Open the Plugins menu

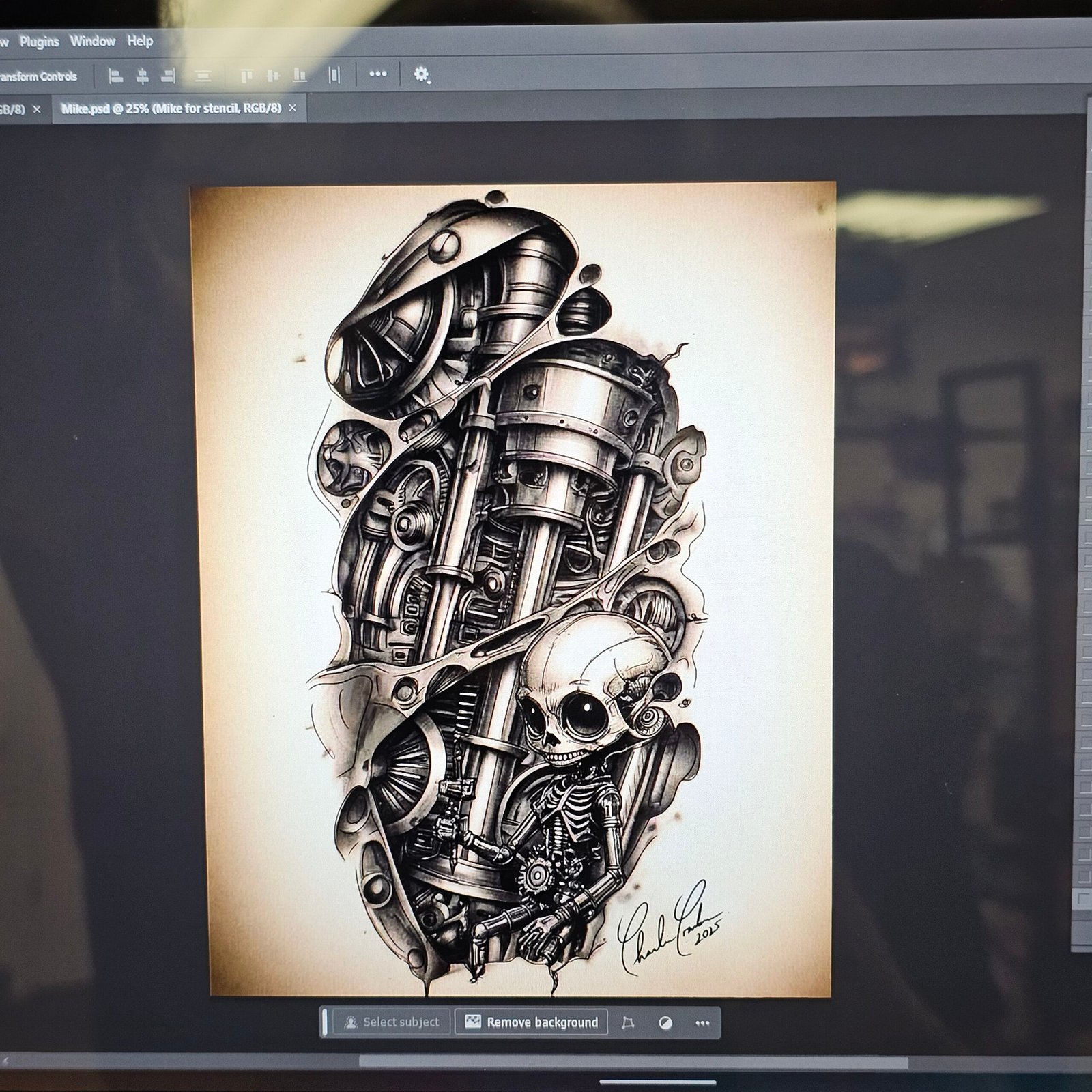39,42
